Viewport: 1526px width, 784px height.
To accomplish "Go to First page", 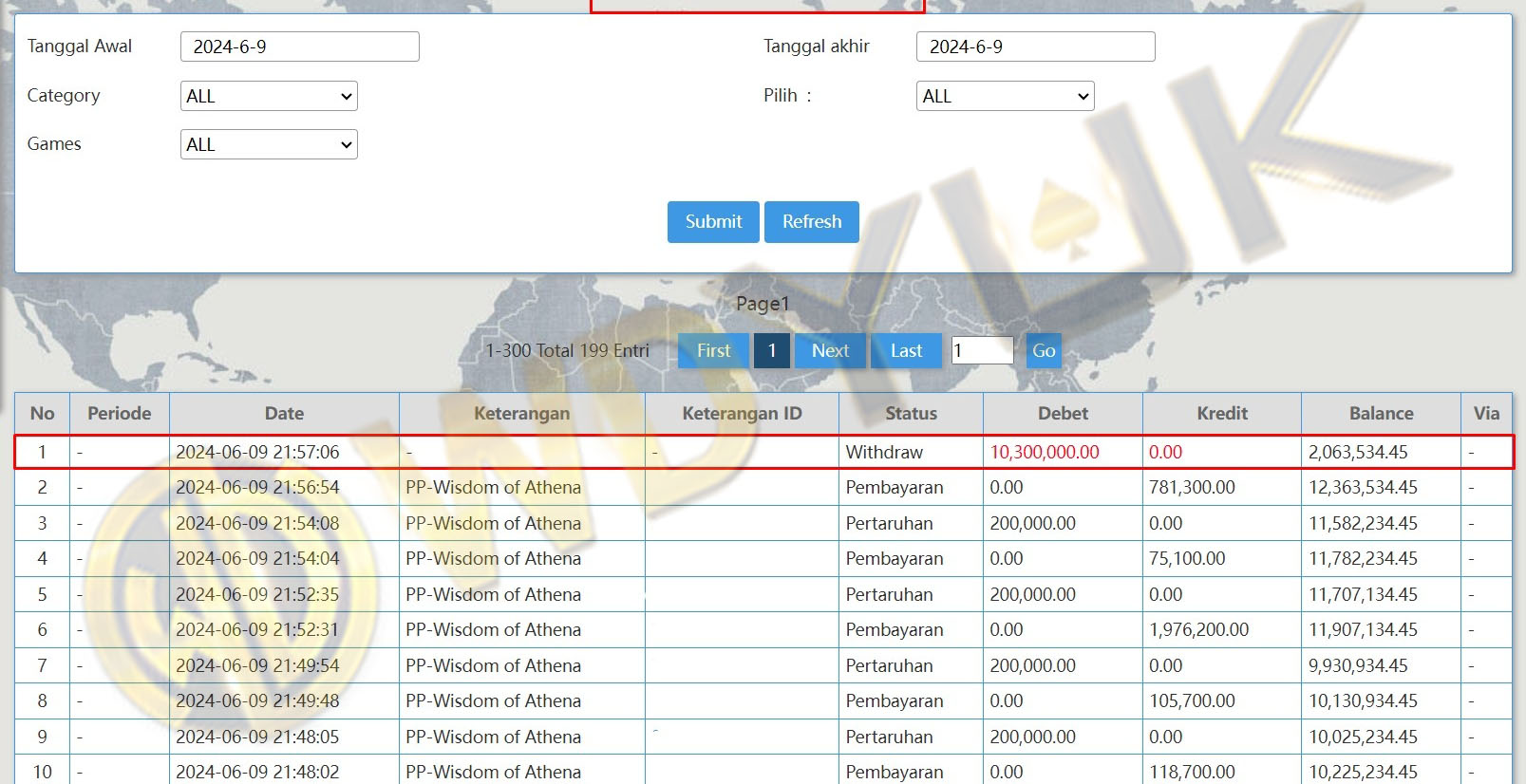I will 713,351.
